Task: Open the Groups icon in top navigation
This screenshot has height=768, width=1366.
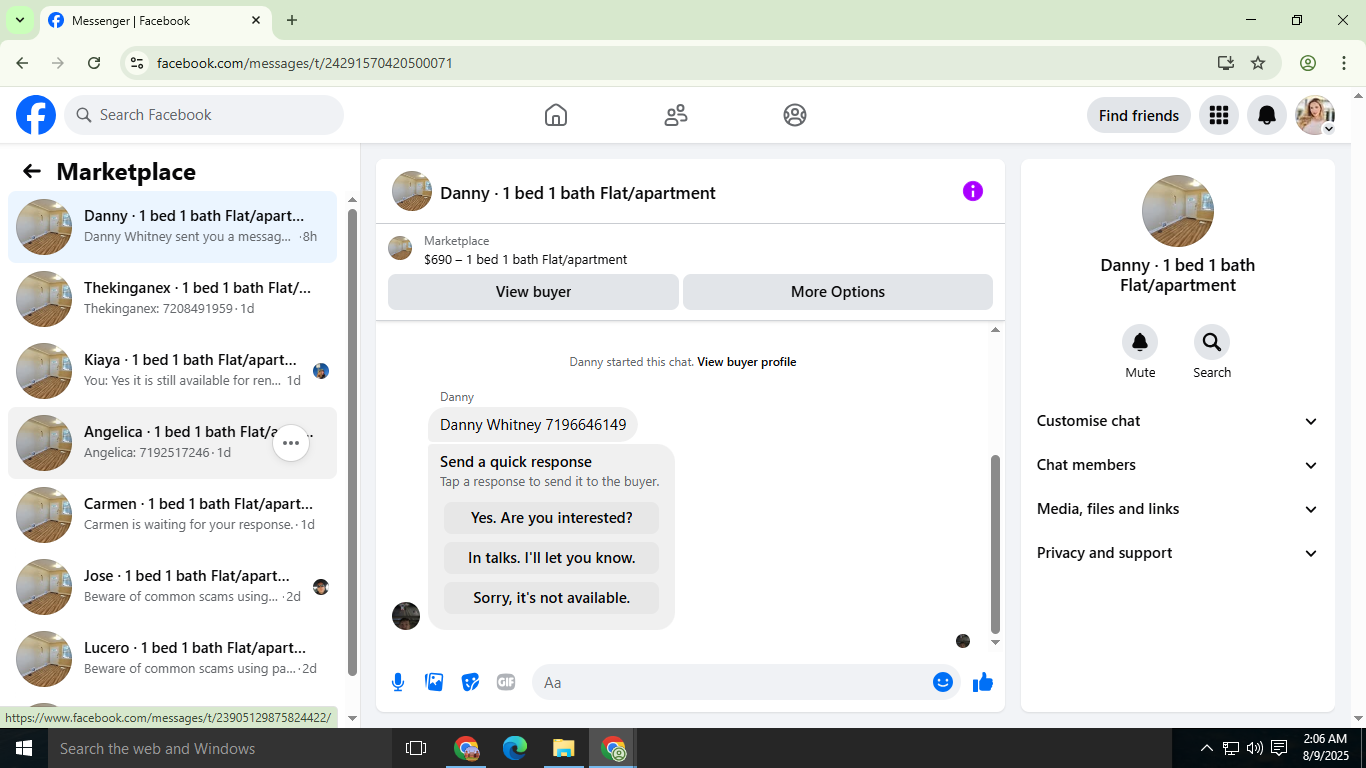Action: (x=795, y=115)
